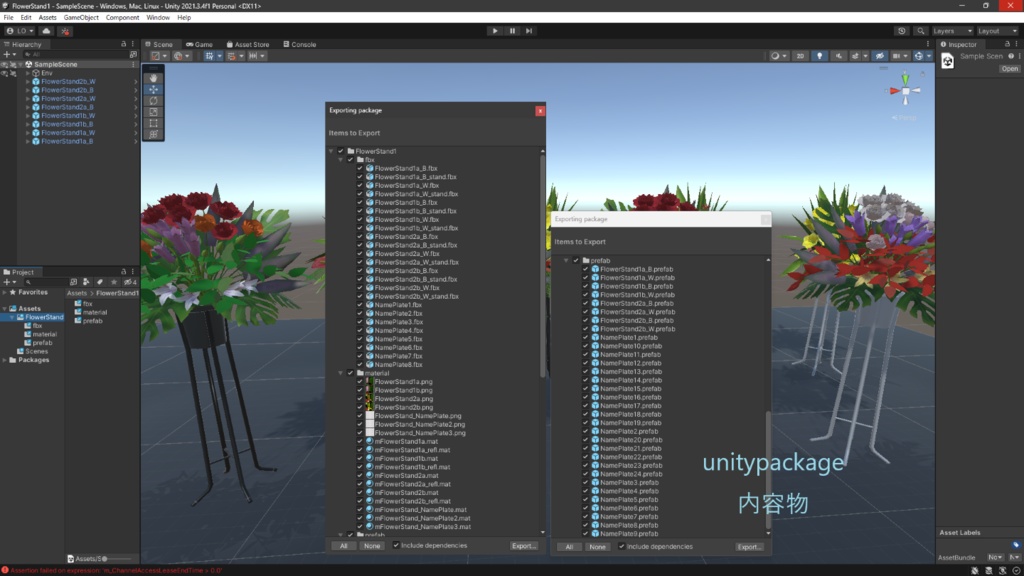
Task: Select the Hand view tool
Action: [153, 78]
